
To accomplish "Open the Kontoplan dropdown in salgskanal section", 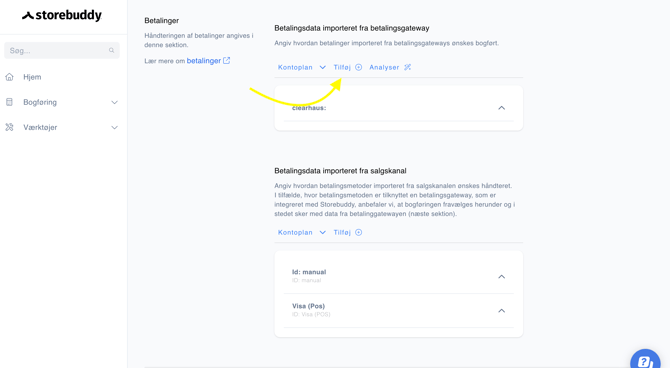I will (302, 233).
